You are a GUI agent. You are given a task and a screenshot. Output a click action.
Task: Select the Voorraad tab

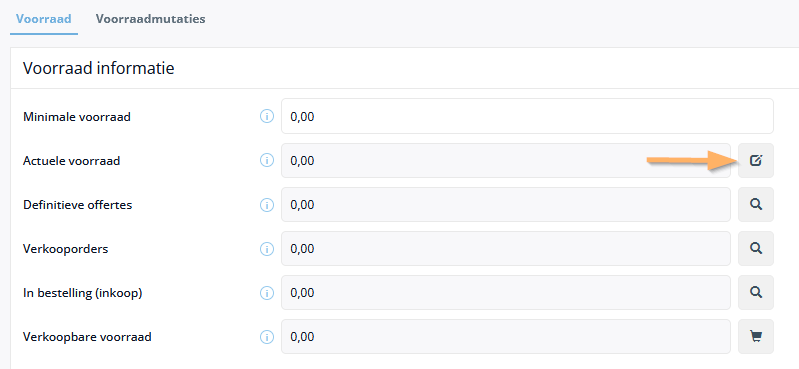43,19
